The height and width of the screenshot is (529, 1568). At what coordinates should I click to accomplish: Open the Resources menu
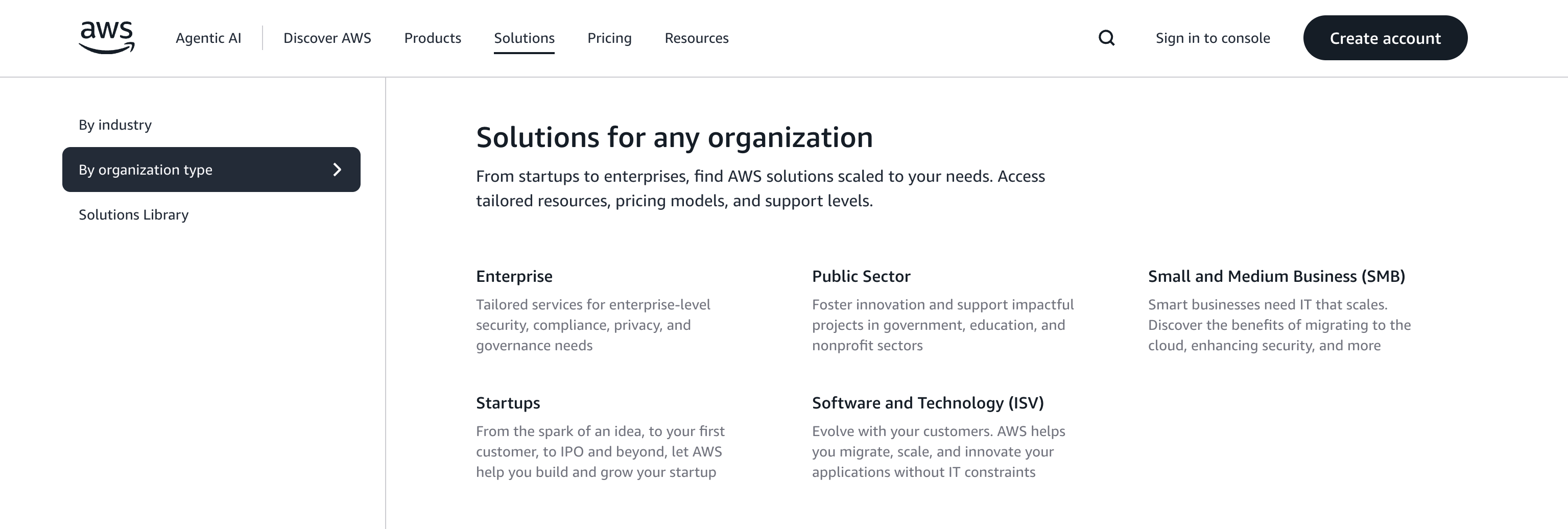696,38
